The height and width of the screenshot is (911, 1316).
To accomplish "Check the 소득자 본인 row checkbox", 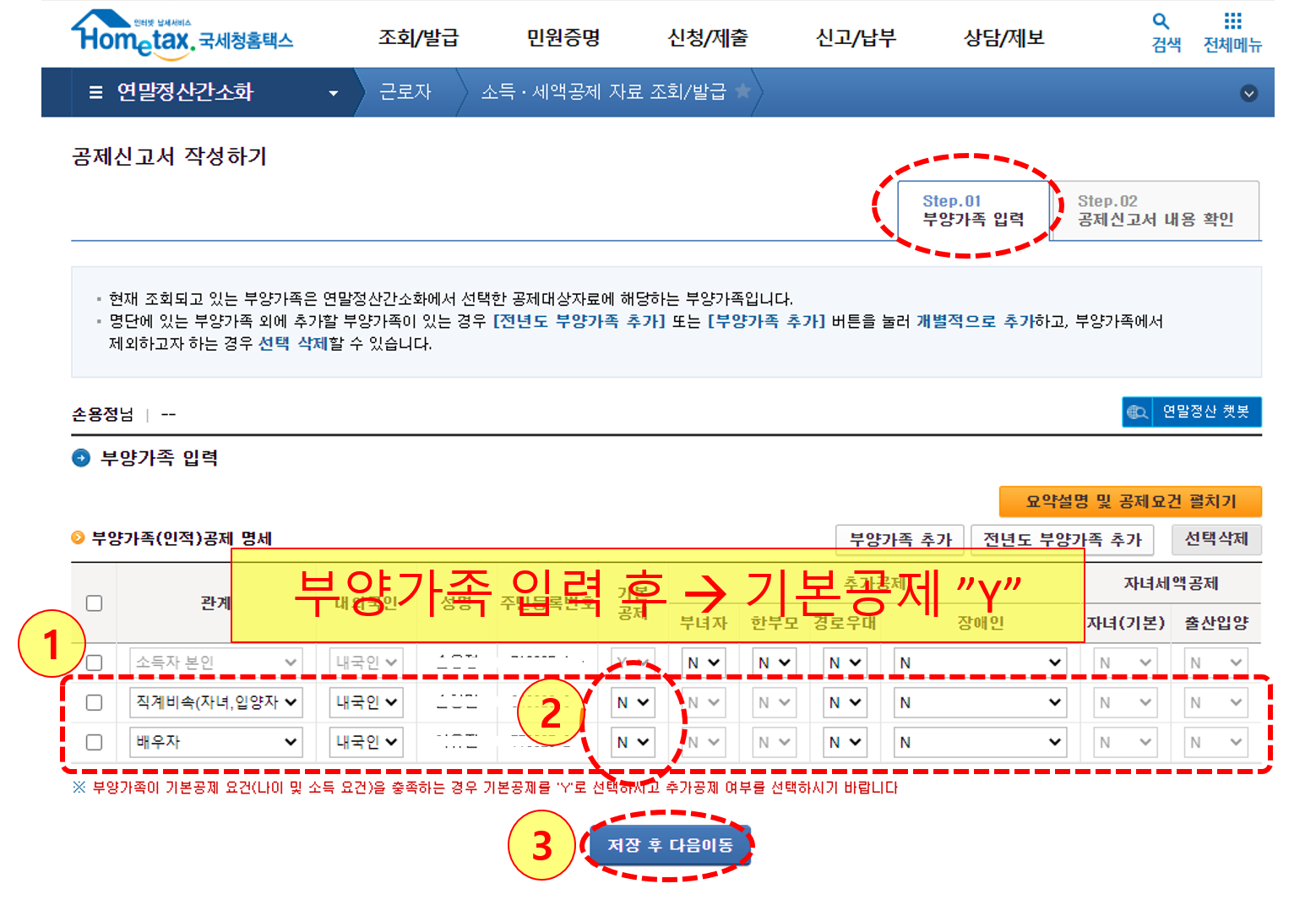I will coord(95,663).
